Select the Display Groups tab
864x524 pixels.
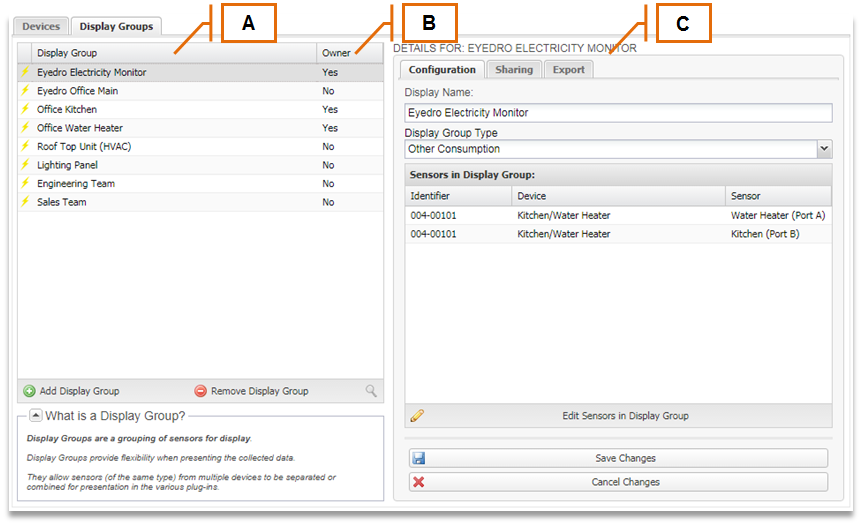tap(116, 26)
